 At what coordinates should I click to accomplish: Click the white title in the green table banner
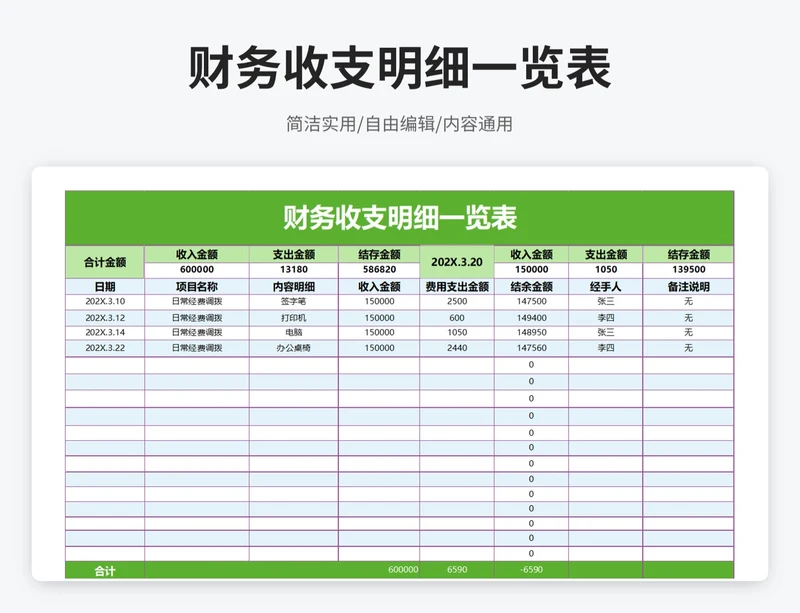coord(400,218)
